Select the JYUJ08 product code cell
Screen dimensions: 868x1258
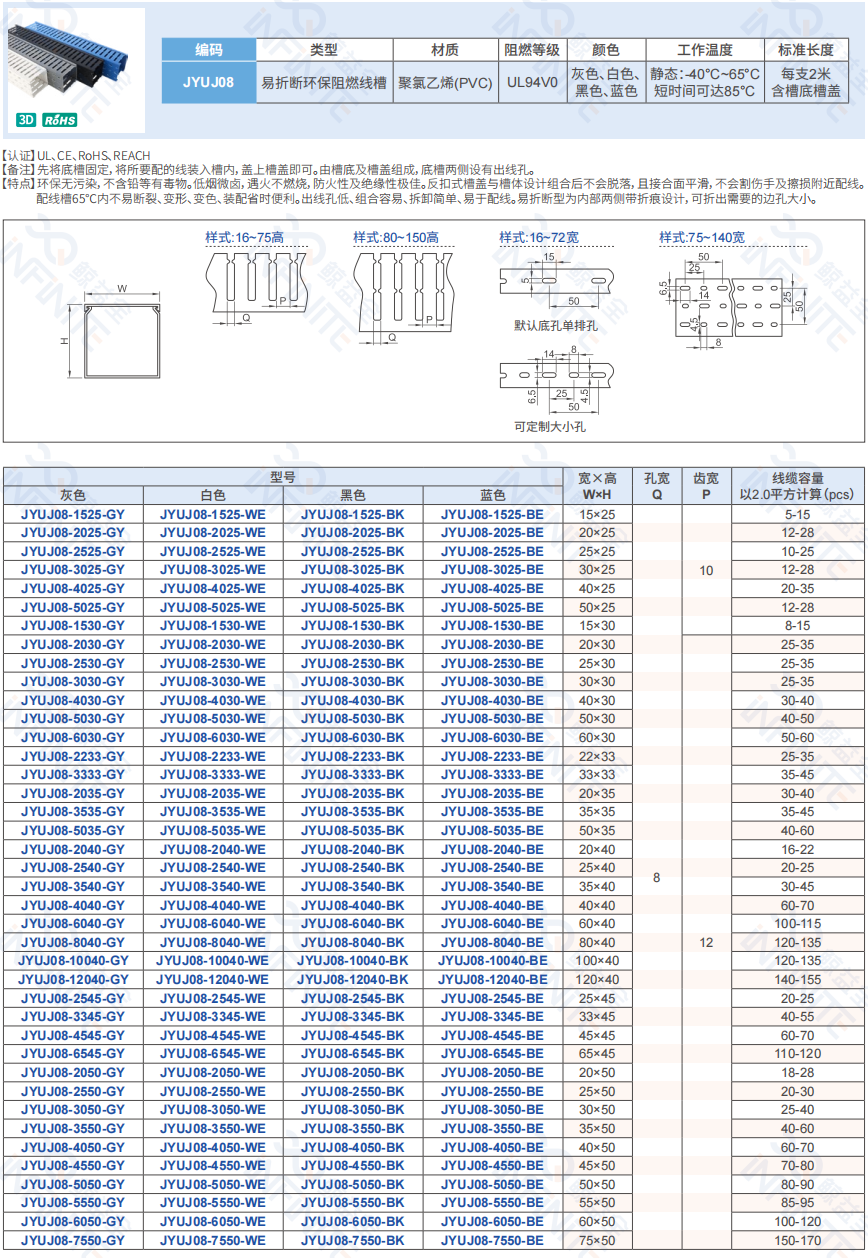click(x=209, y=82)
